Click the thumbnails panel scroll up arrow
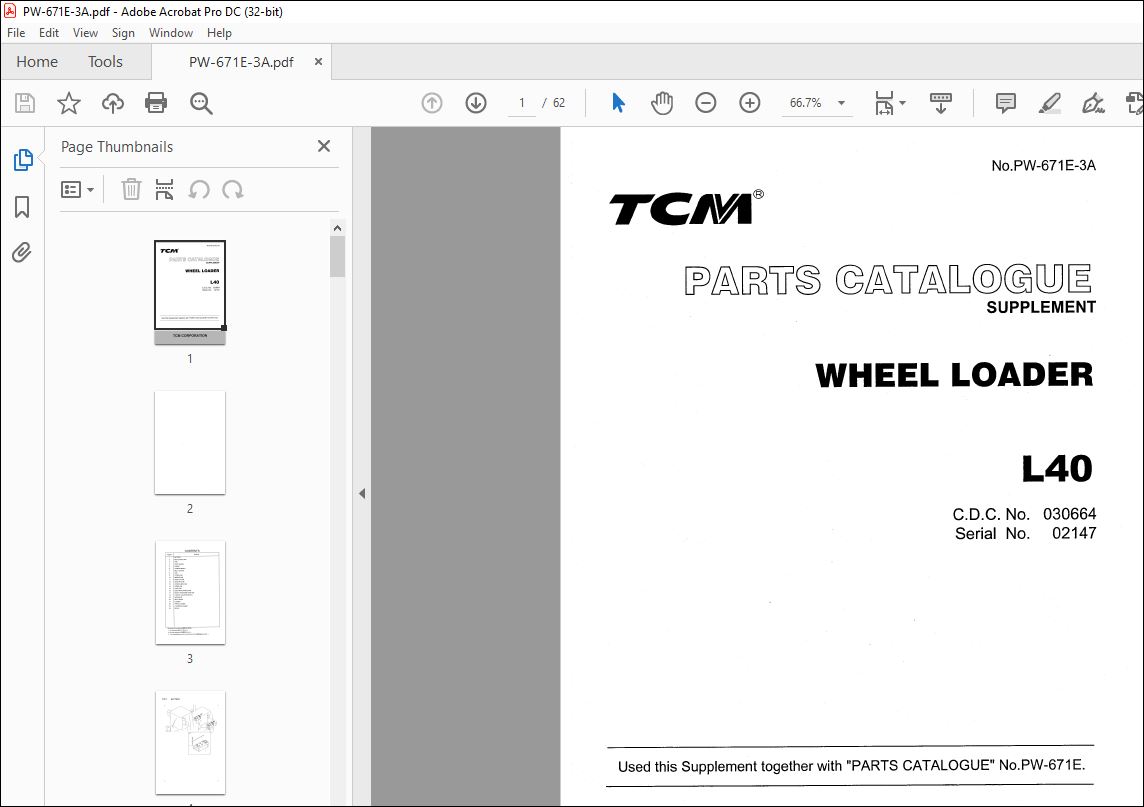 point(337,228)
